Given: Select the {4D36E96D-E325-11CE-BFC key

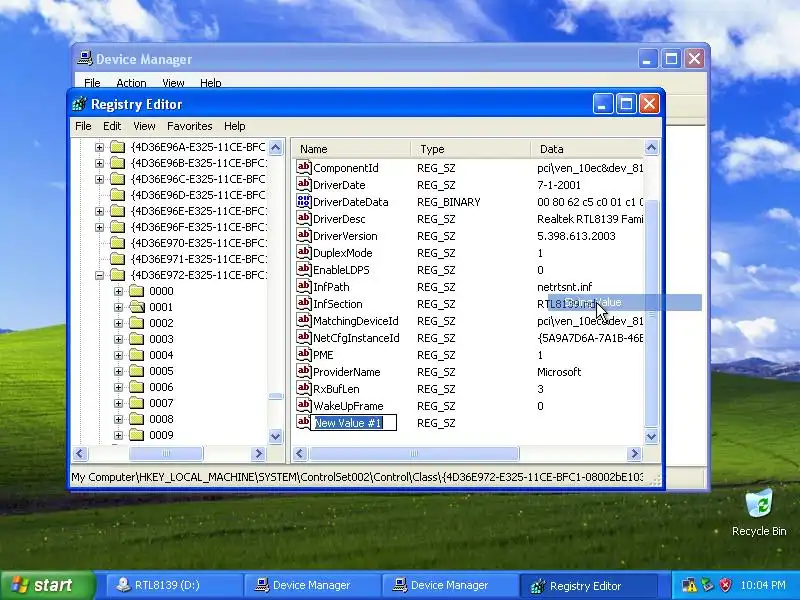Looking at the screenshot, I should [198, 195].
